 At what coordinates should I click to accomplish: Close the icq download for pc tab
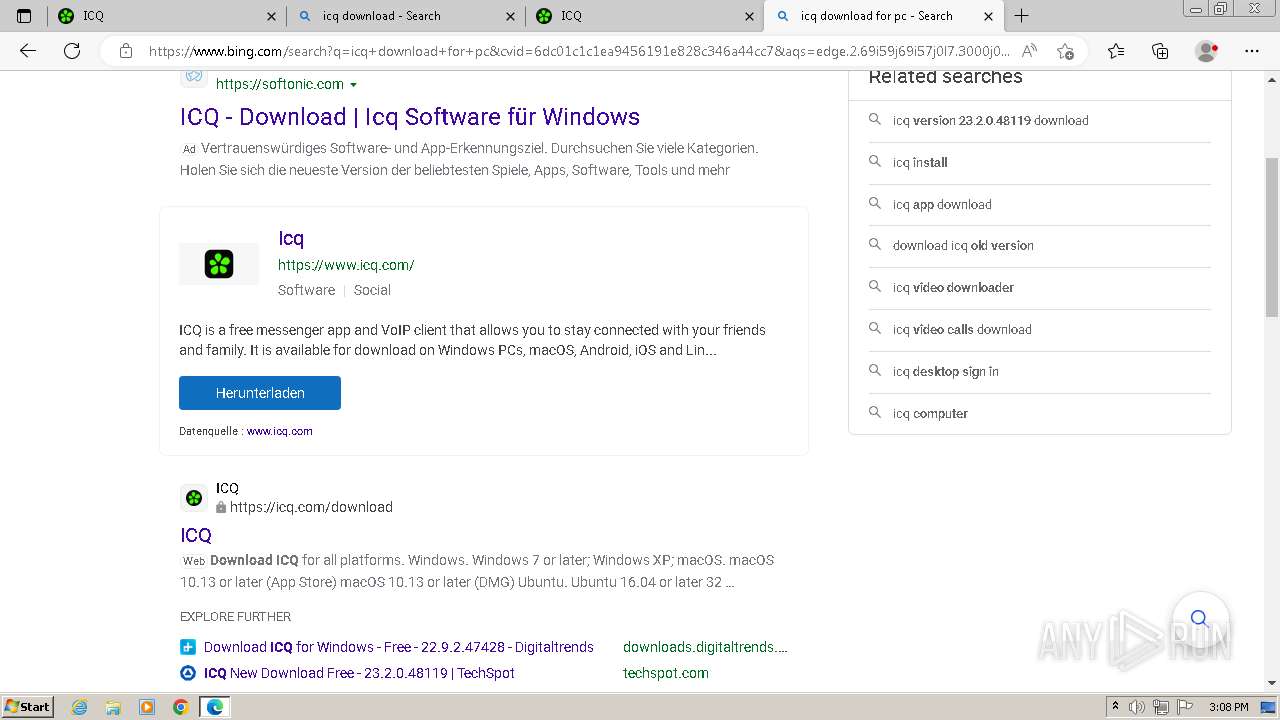989,16
